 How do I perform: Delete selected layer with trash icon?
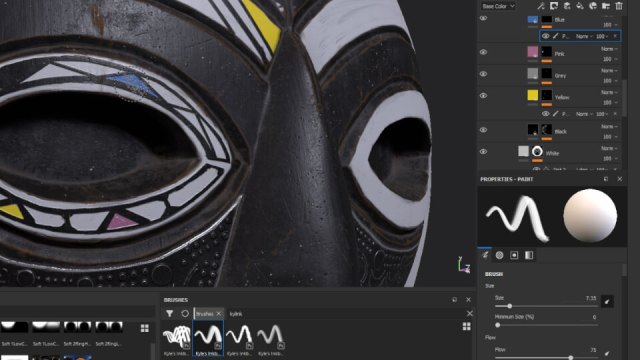[x=619, y=6]
